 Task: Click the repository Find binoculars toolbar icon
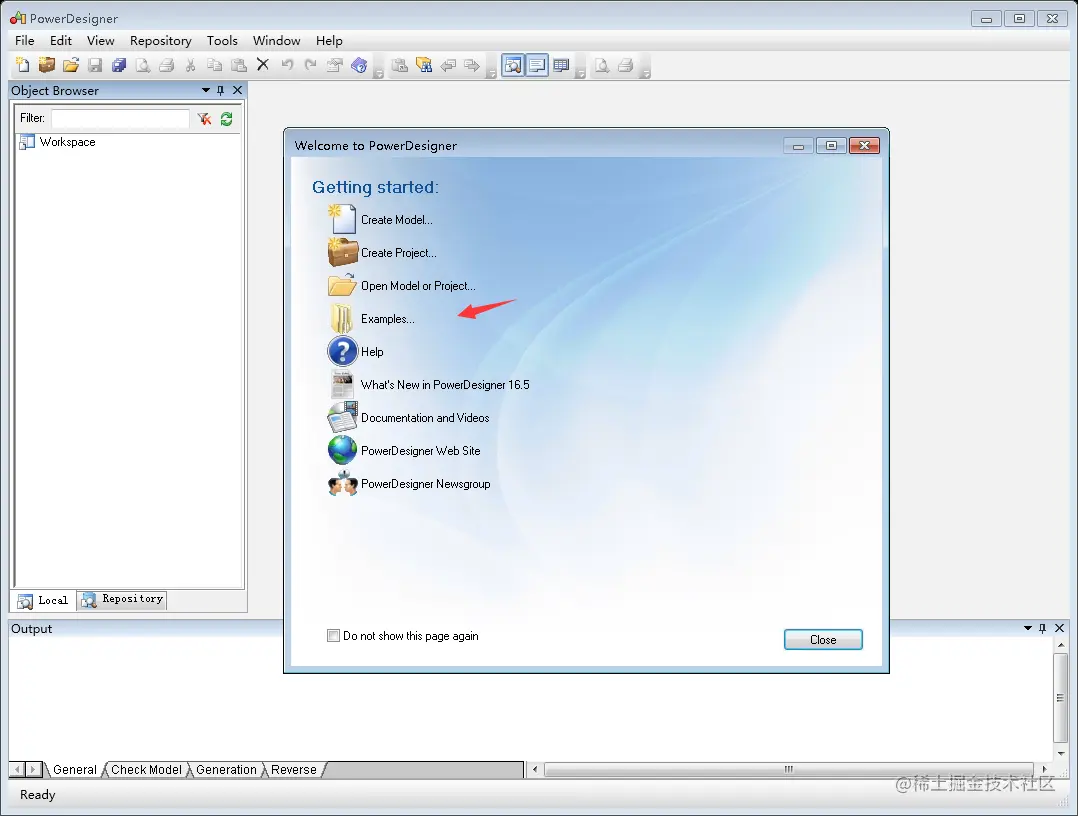[x=424, y=65]
